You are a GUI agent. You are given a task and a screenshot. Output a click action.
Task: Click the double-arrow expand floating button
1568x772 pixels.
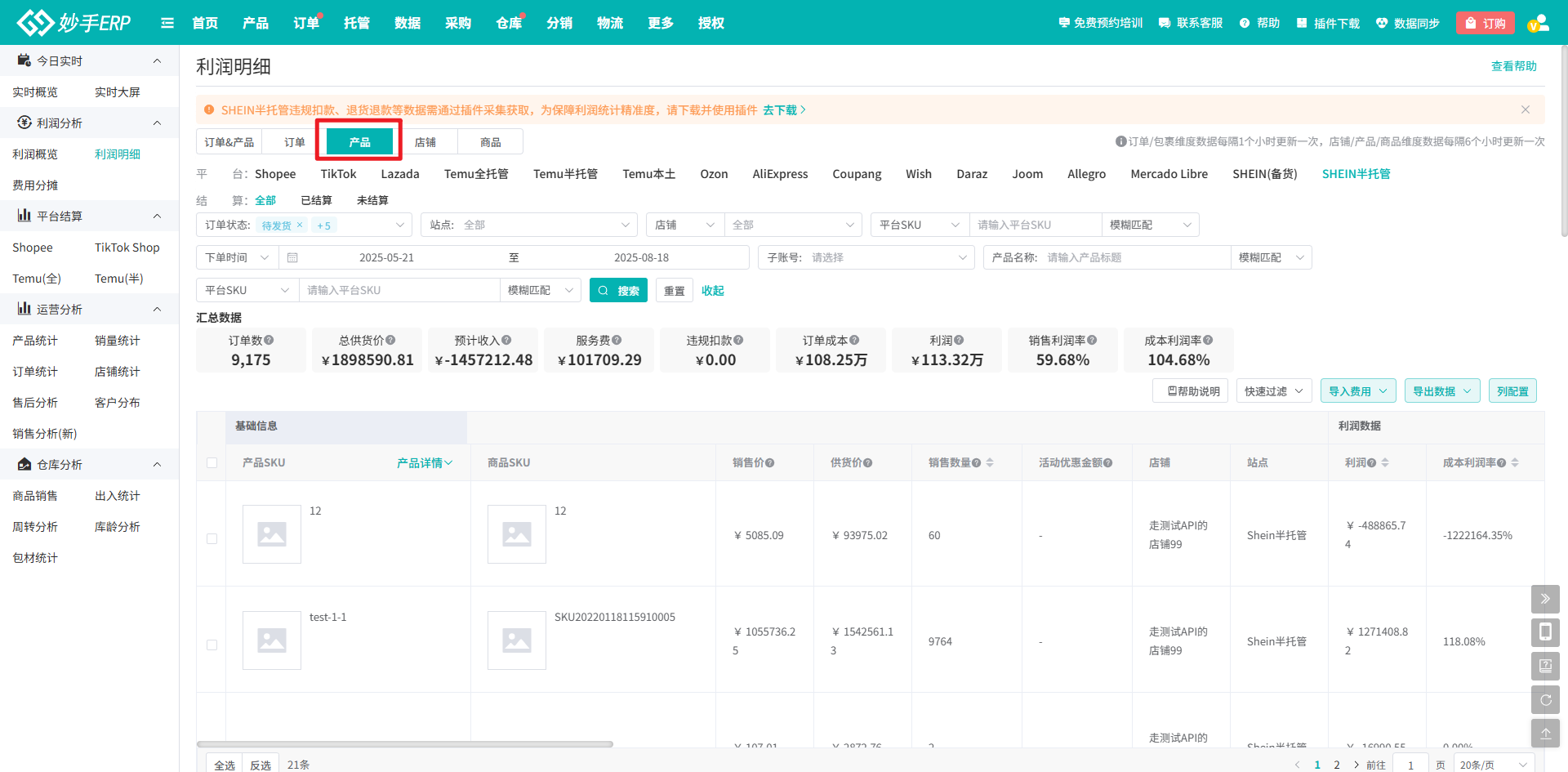[x=1545, y=599]
